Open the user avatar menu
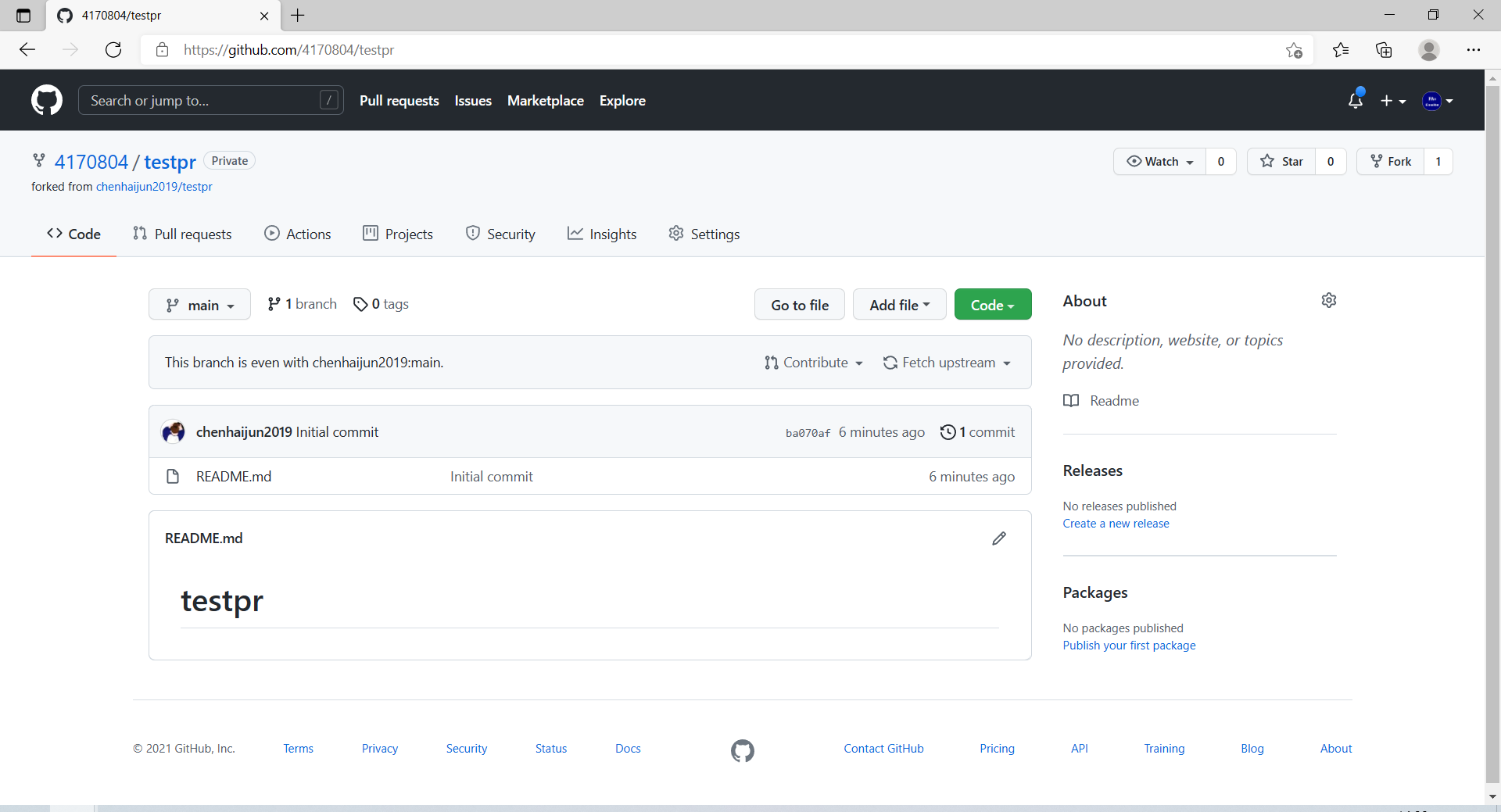The width and height of the screenshot is (1501, 812). coord(1438,101)
